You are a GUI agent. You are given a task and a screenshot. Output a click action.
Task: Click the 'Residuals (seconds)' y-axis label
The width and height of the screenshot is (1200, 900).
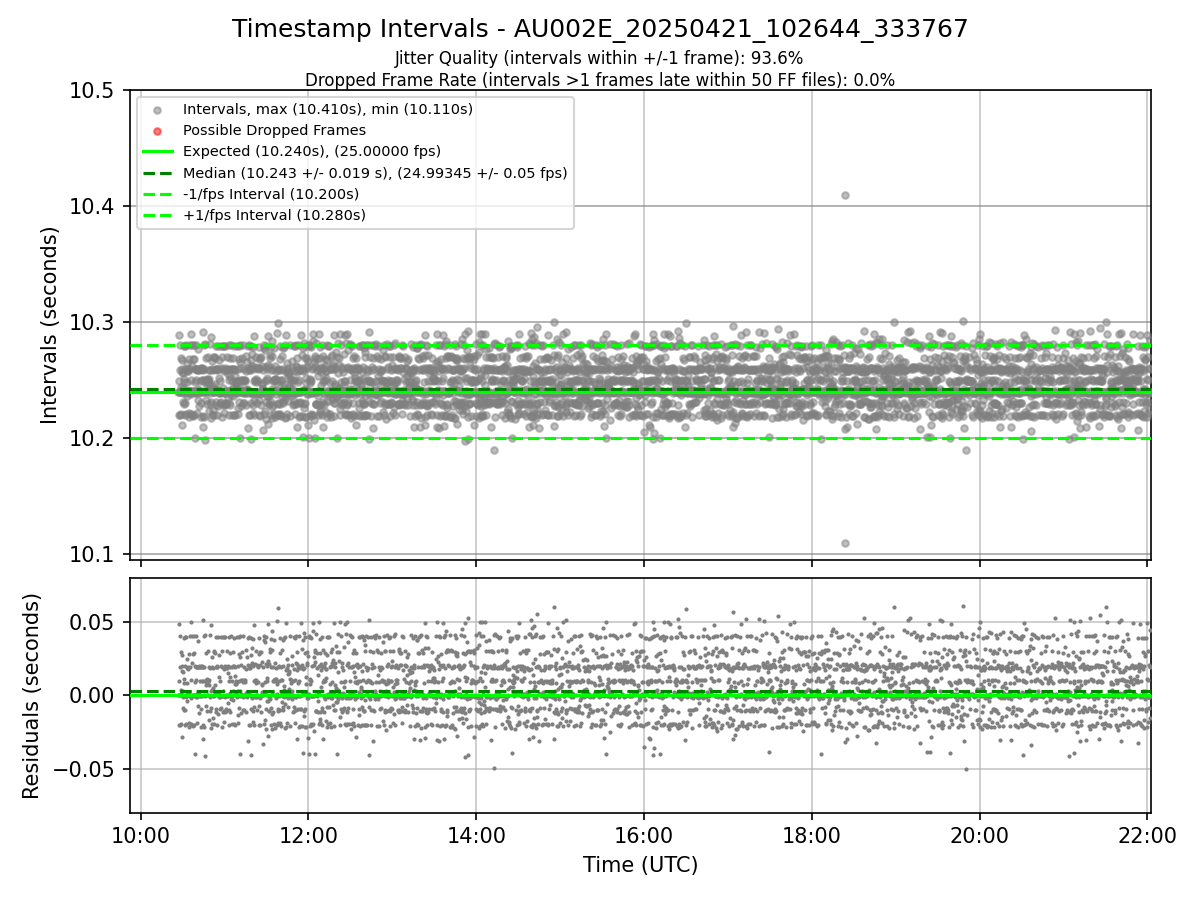pos(31,696)
